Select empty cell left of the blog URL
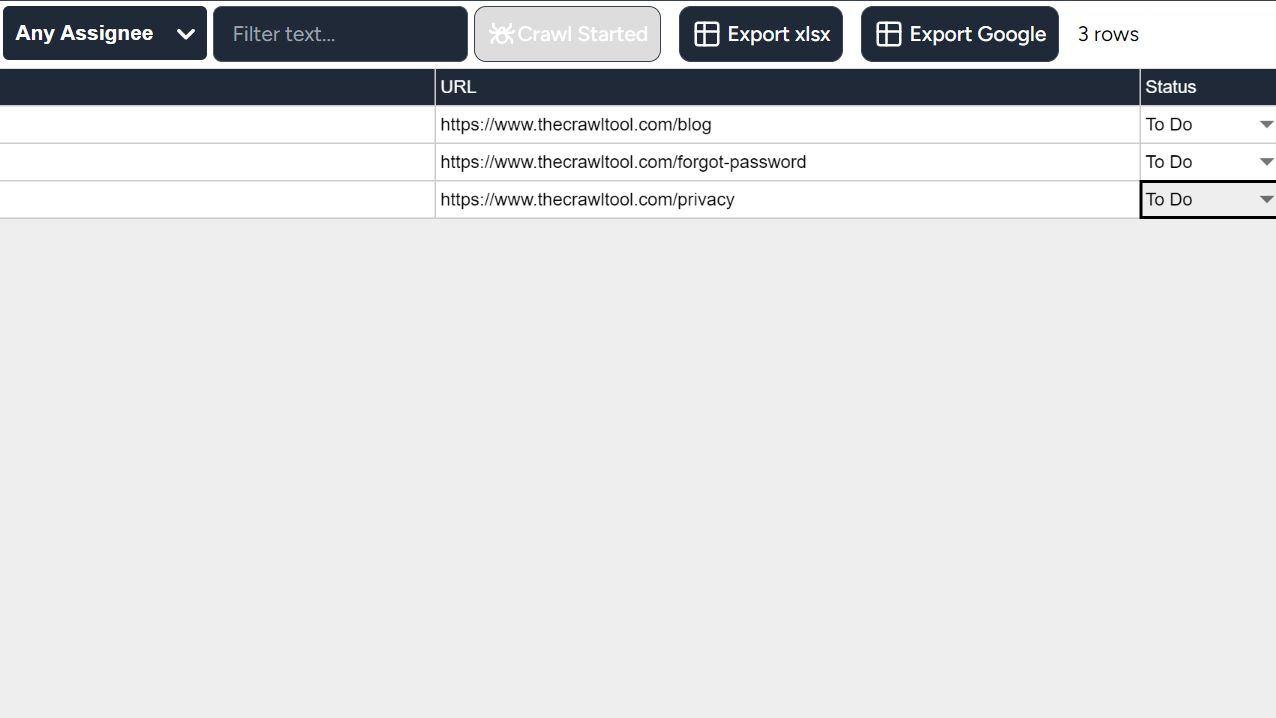The image size is (1276, 718). pyautogui.click(x=217, y=125)
